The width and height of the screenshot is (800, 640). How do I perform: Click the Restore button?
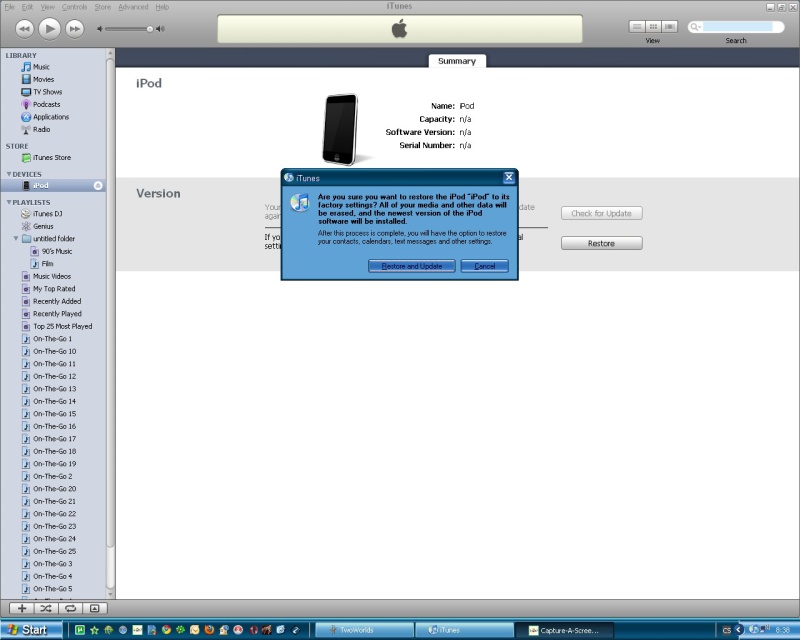(x=602, y=243)
